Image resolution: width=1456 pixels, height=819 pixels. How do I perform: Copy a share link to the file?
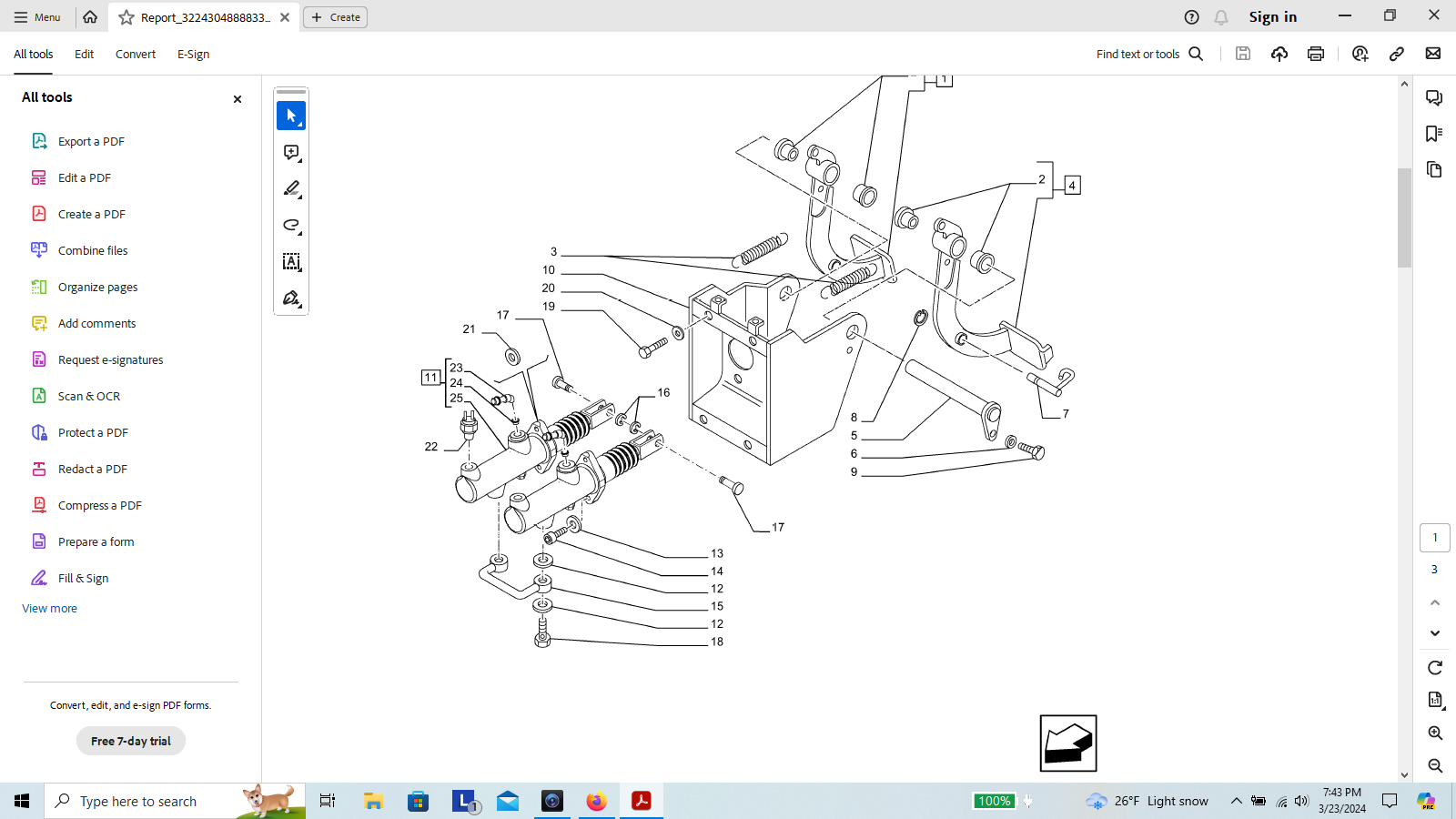tap(1397, 54)
